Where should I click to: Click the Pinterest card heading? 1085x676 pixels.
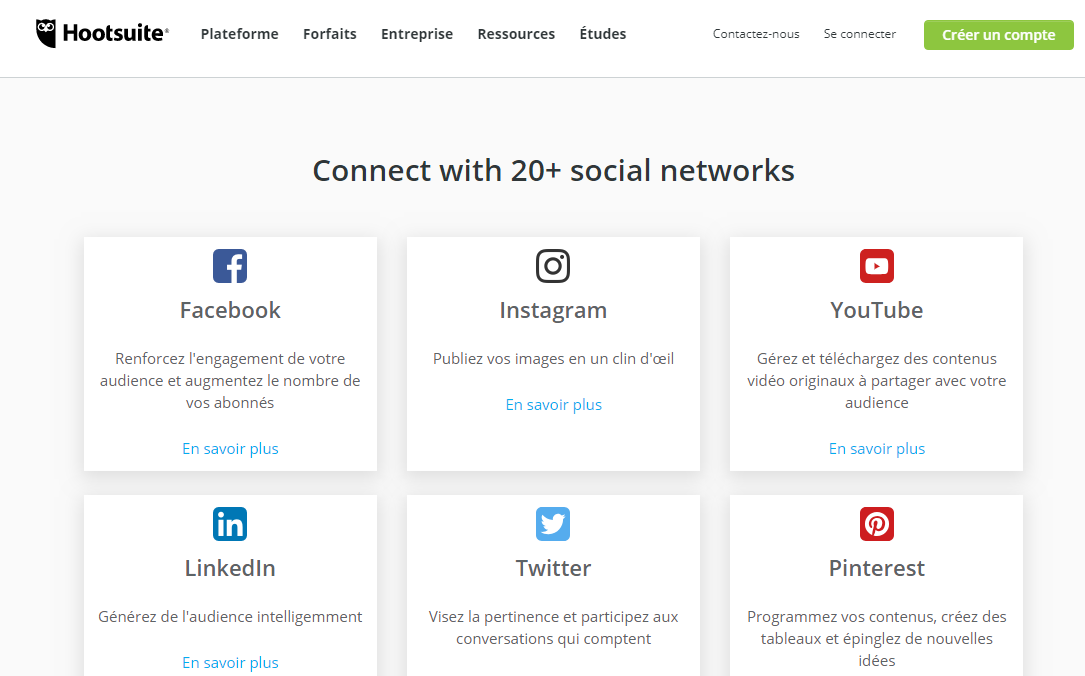tap(877, 568)
